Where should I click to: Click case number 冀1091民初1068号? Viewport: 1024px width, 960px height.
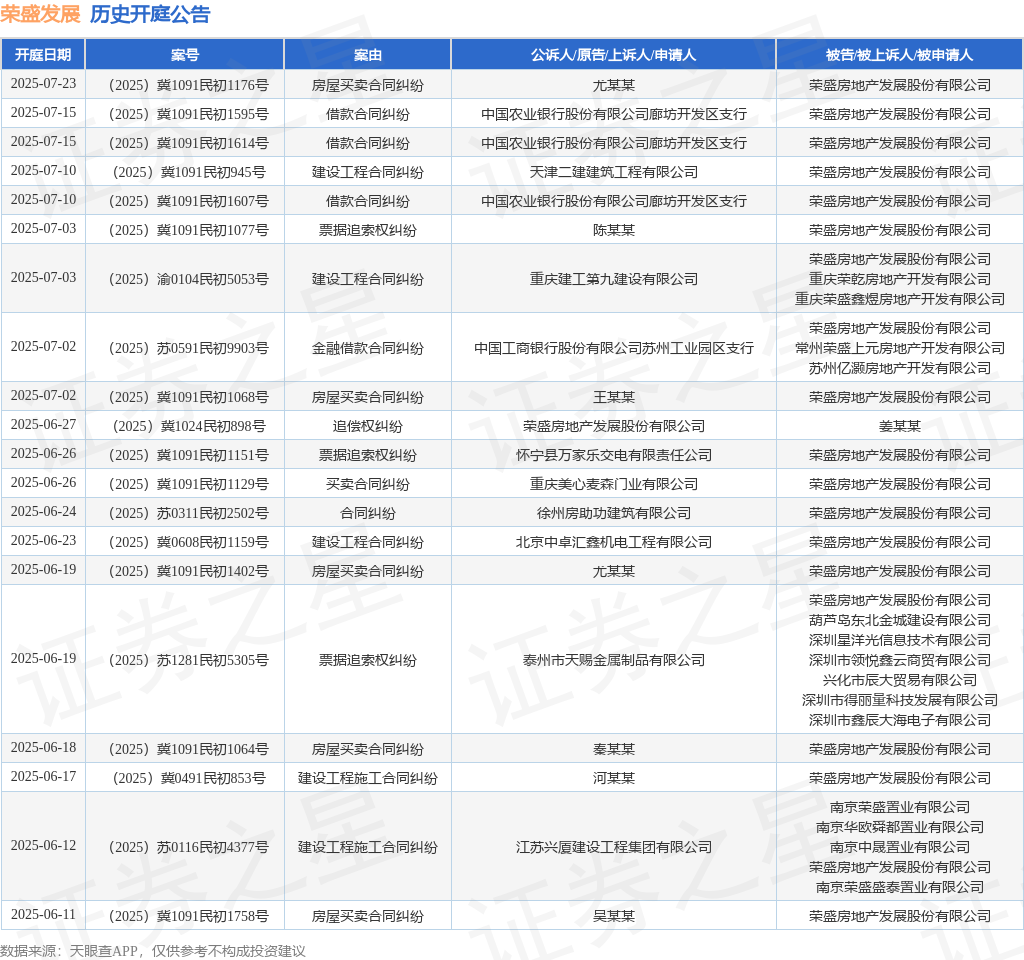pyautogui.click(x=212, y=397)
